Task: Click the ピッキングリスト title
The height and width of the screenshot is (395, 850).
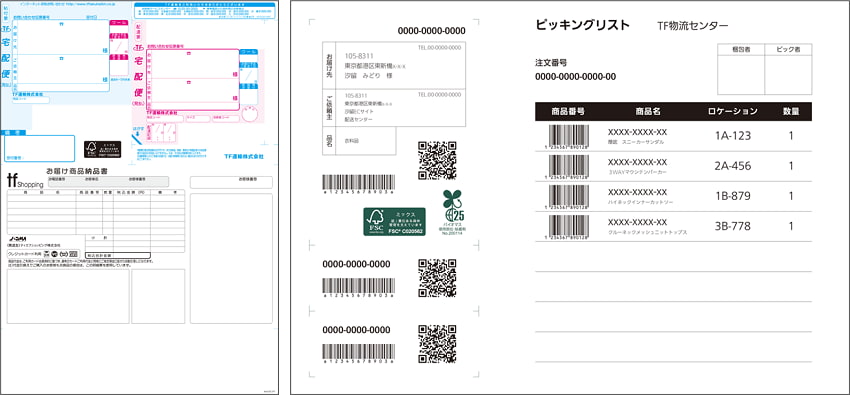Action: pyautogui.click(x=583, y=25)
